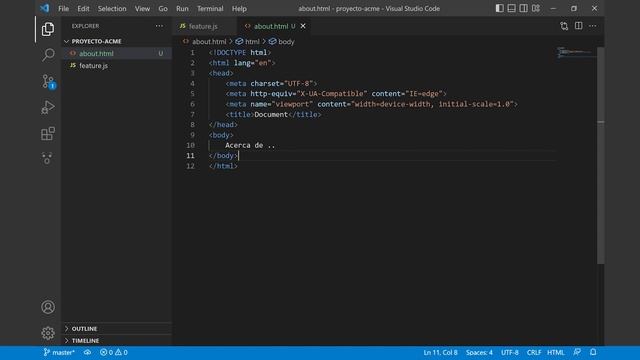Open the Run menu
Screen dimensions: 640x360
point(182,8)
